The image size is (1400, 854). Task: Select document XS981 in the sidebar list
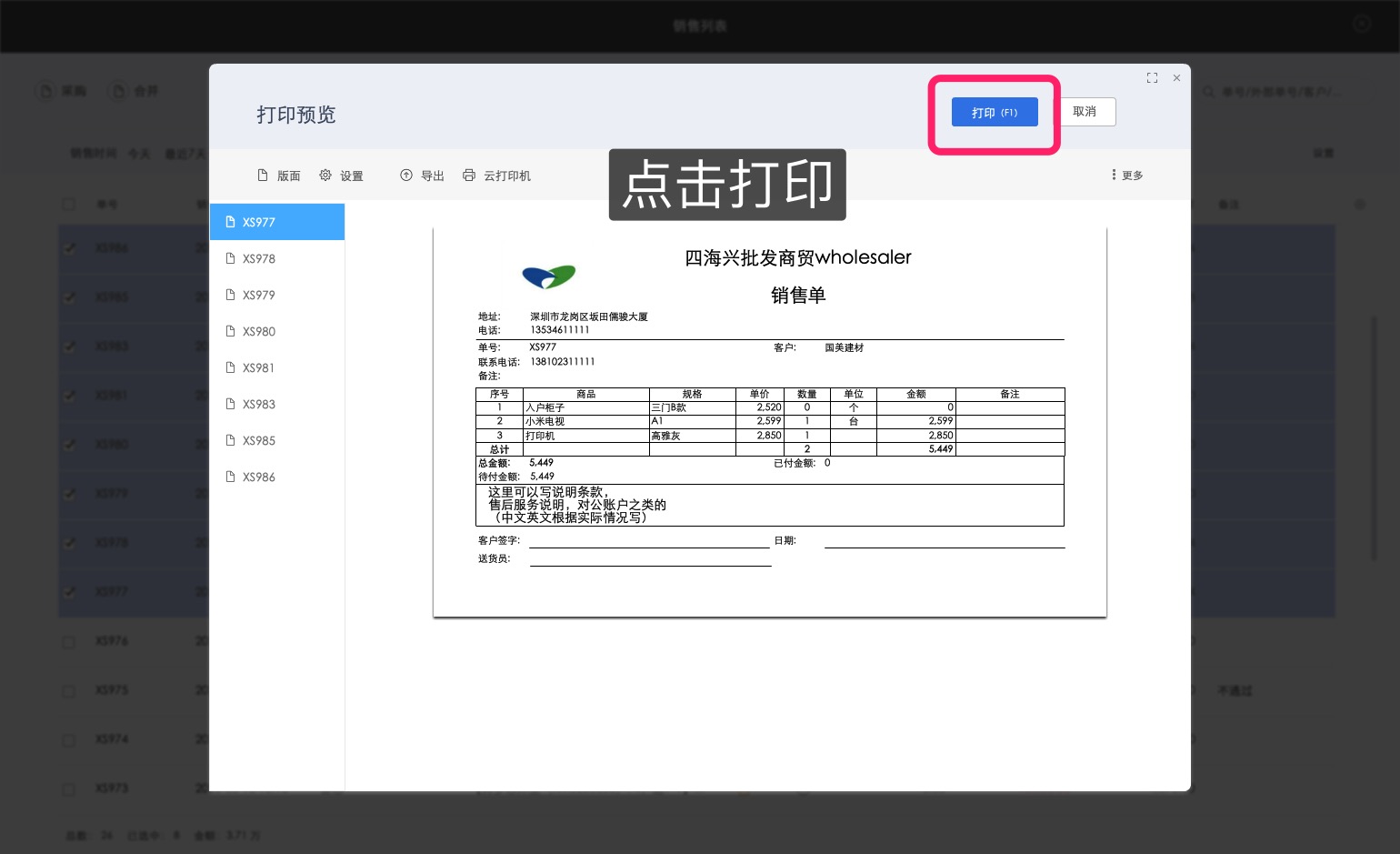point(277,367)
